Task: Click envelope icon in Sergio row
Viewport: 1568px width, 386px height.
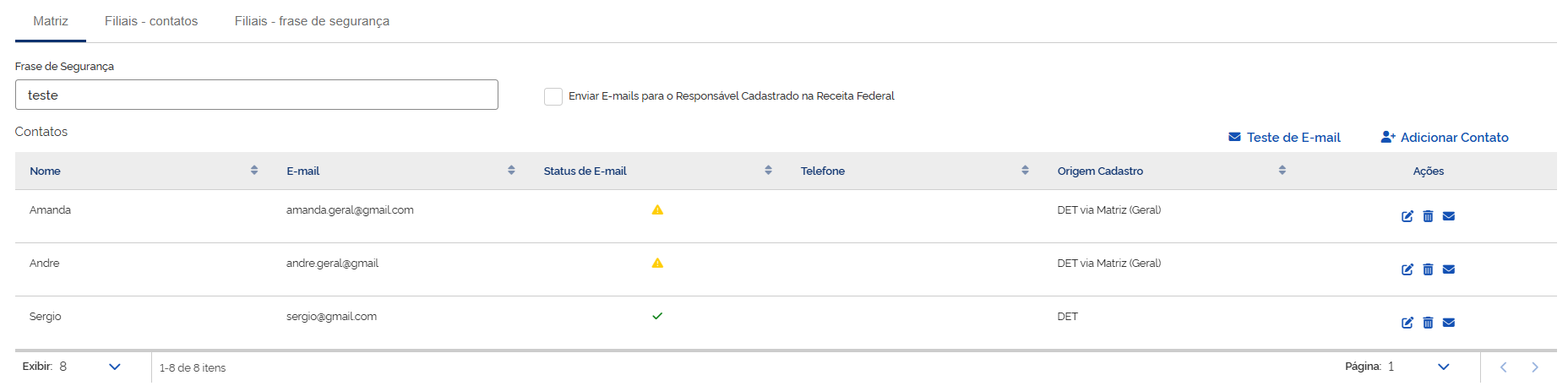Action: coord(1448,323)
